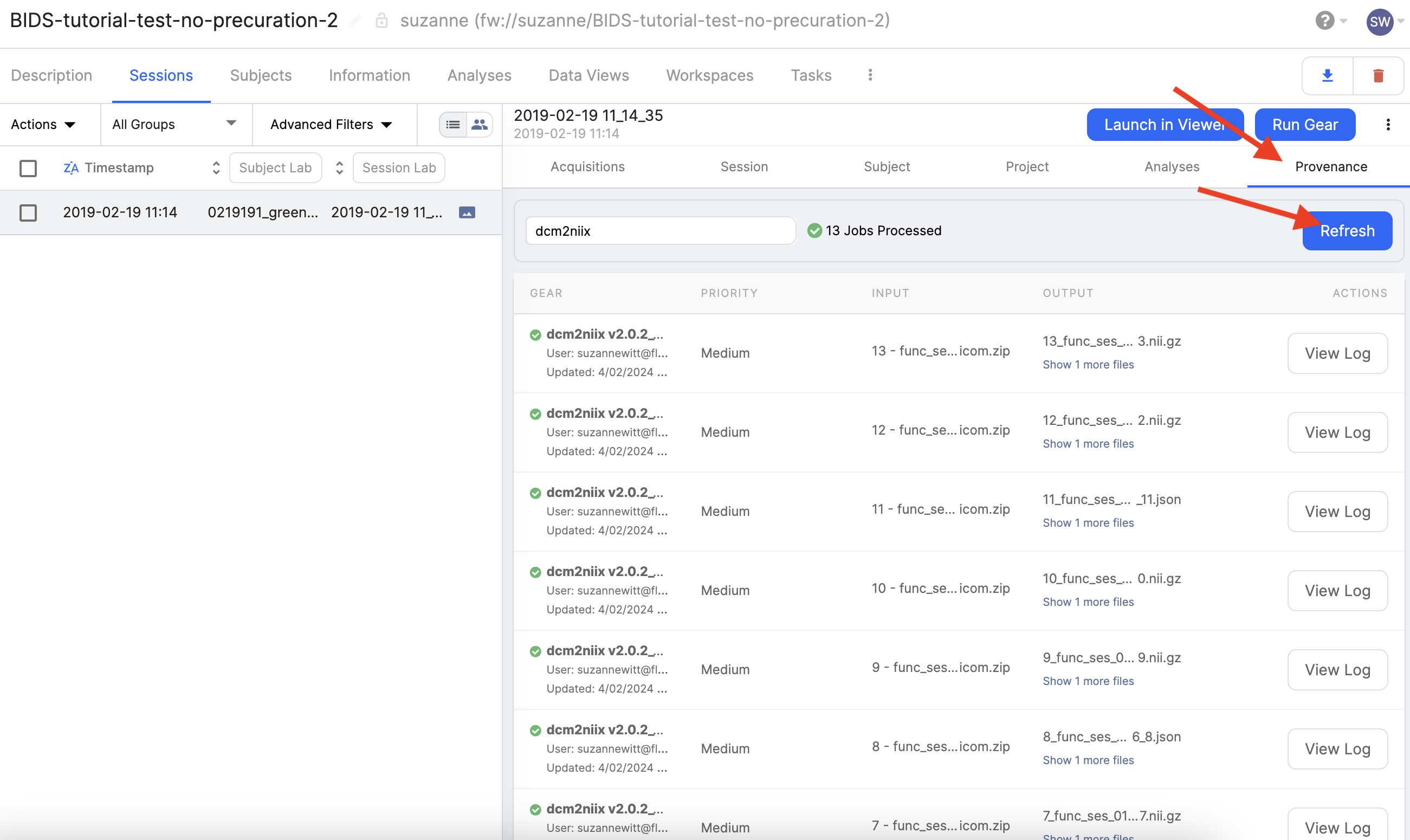Click green status icon of job 13 dcm2niix

tap(535, 335)
